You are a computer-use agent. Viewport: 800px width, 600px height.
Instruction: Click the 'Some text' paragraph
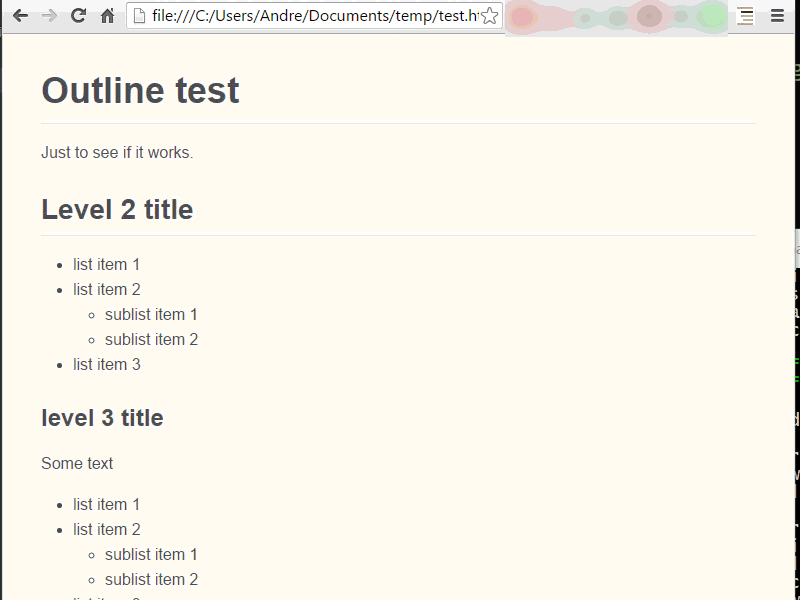[x=77, y=463]
